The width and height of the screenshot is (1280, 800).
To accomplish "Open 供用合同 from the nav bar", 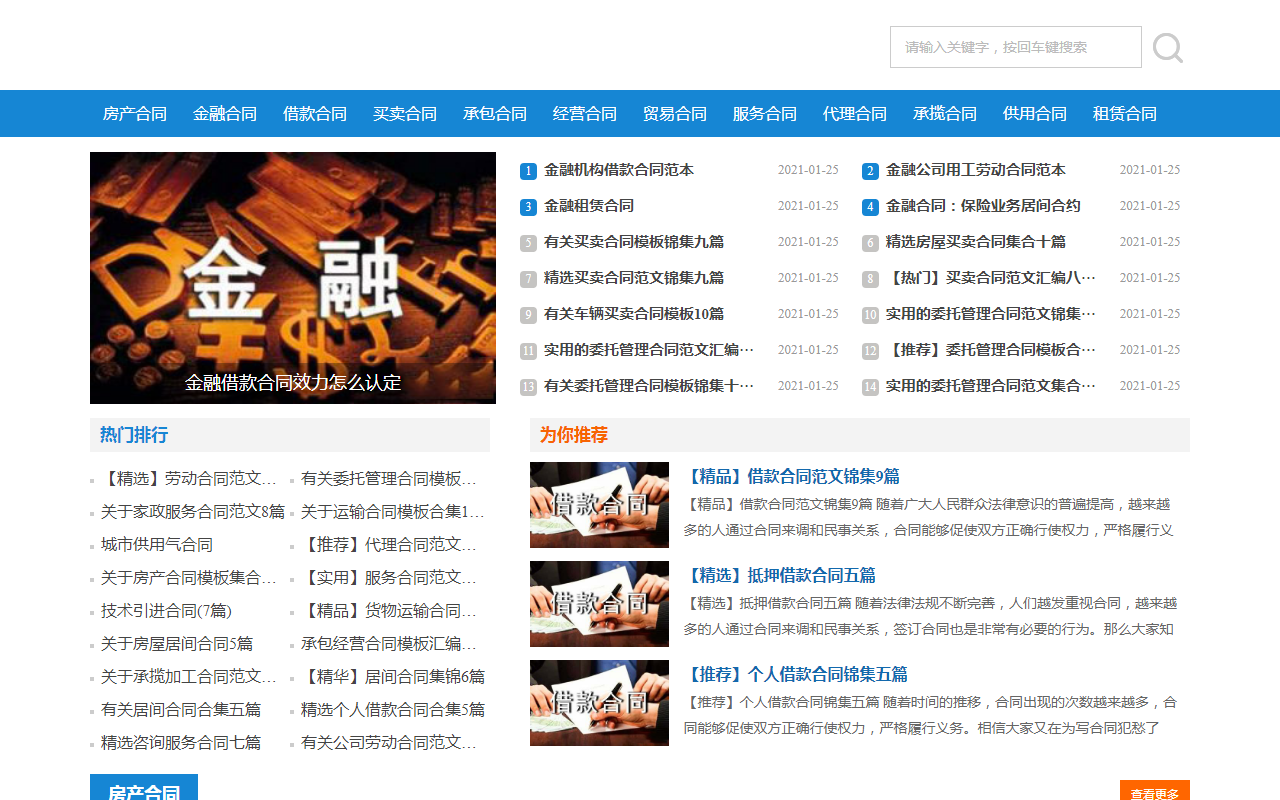I will click(x=1035, y=114).
